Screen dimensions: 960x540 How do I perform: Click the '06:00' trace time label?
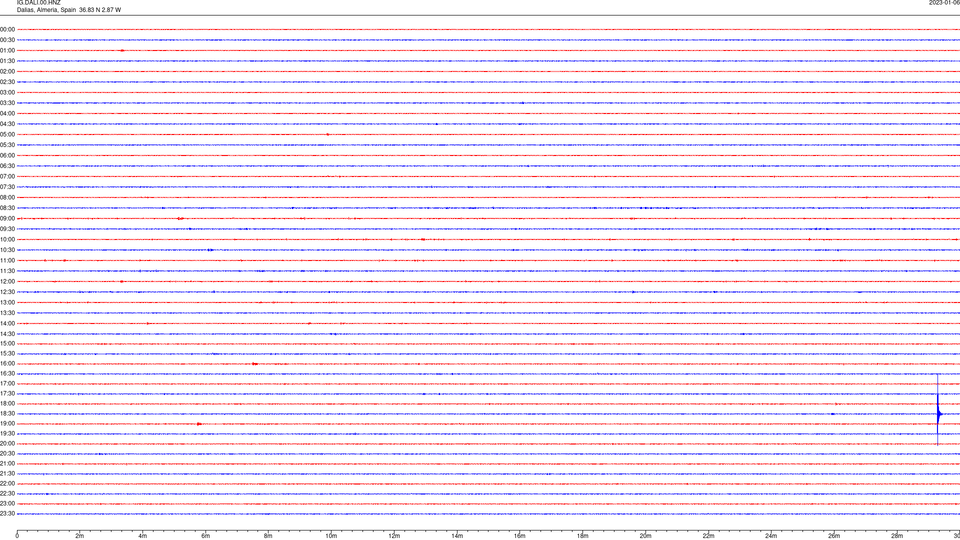click(7, 156)
